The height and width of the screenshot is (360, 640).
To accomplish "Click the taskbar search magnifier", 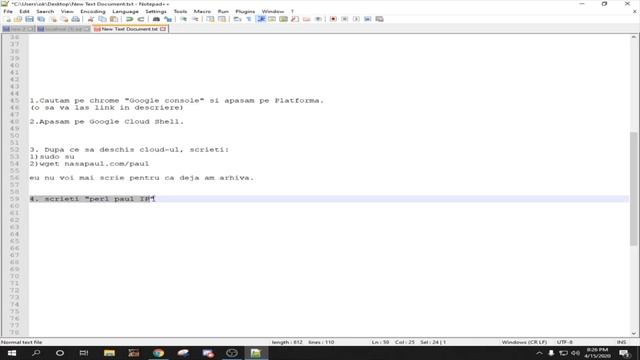I will (36, 353).
